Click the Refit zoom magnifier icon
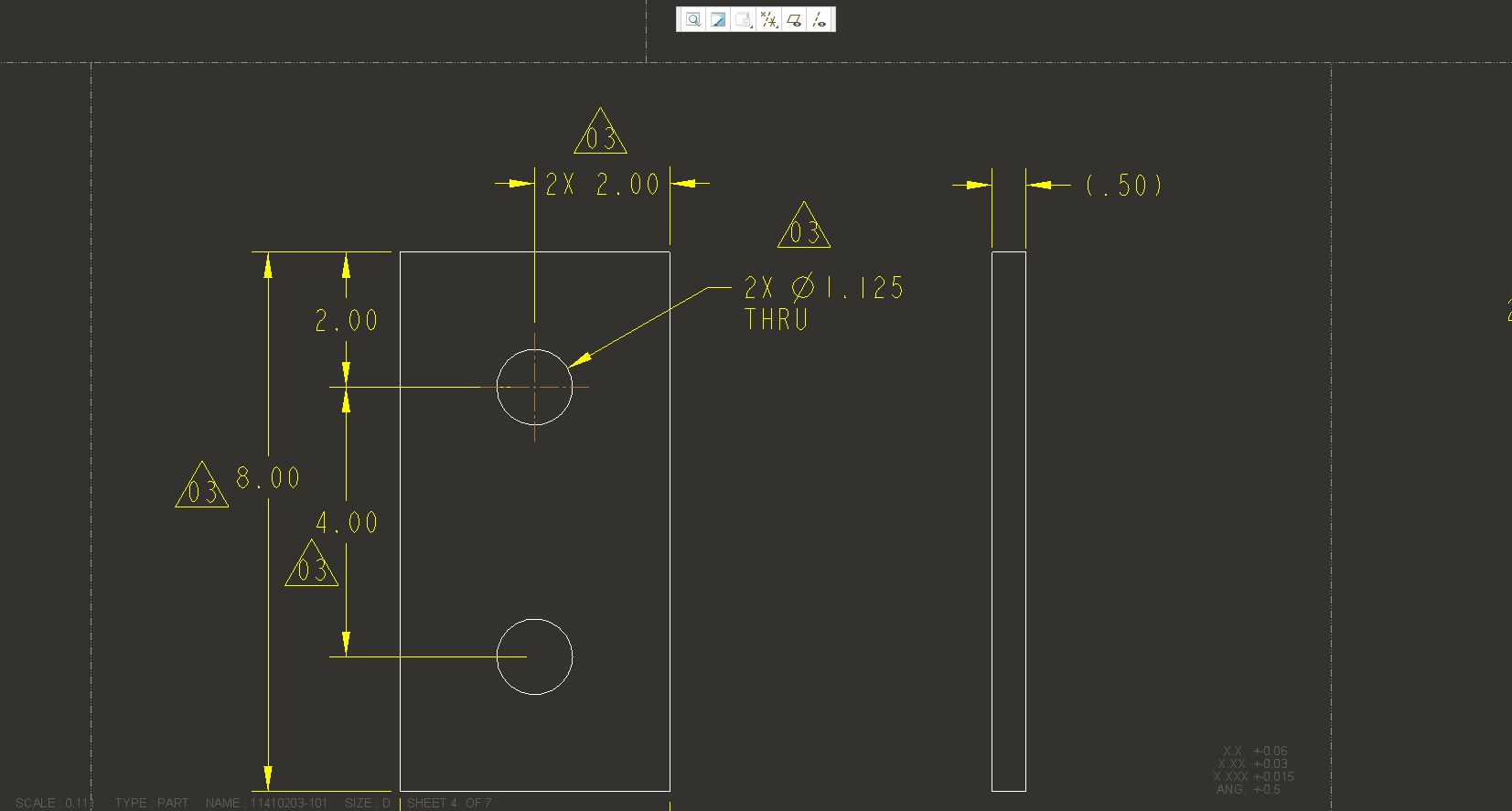This screenshot has height=811, width=1512. pyautogui.click(x=693, y=19)
